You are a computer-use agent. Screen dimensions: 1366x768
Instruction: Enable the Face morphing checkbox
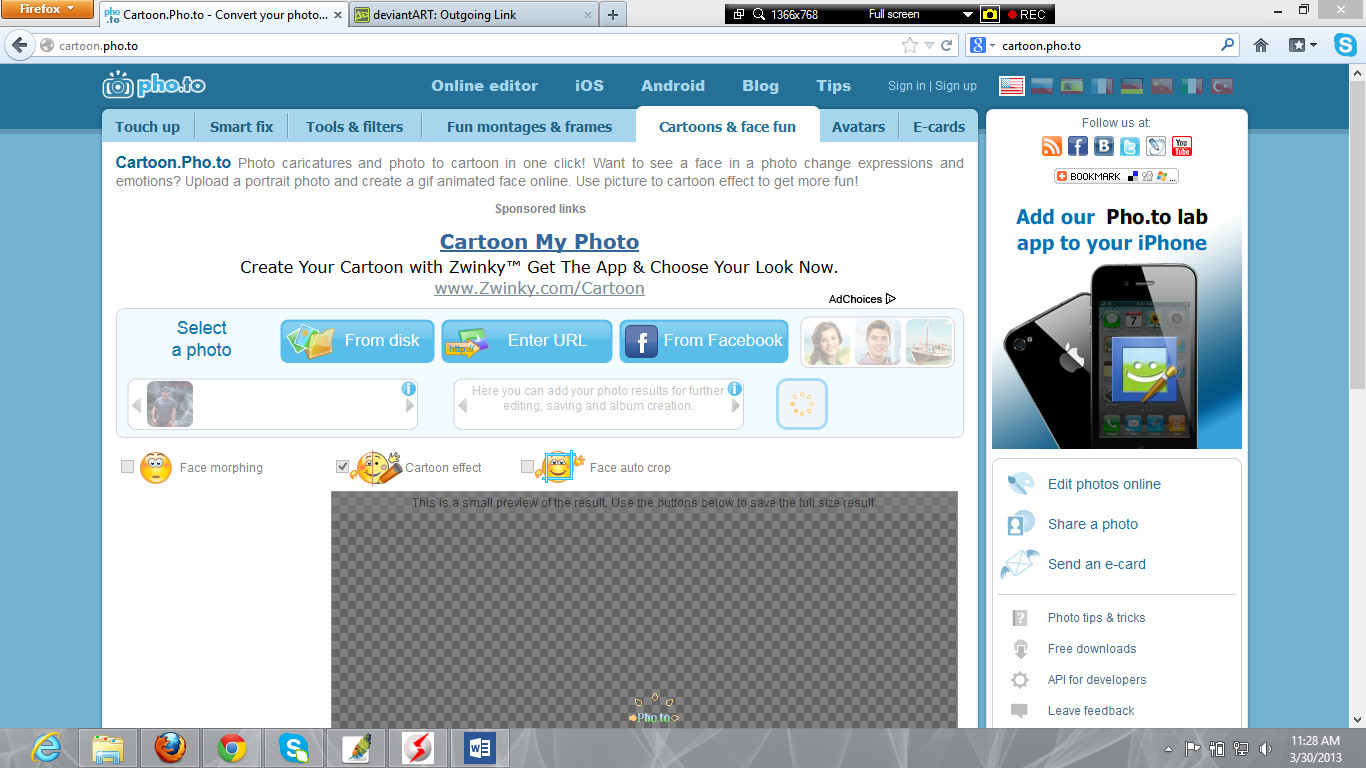click(127, 466)
